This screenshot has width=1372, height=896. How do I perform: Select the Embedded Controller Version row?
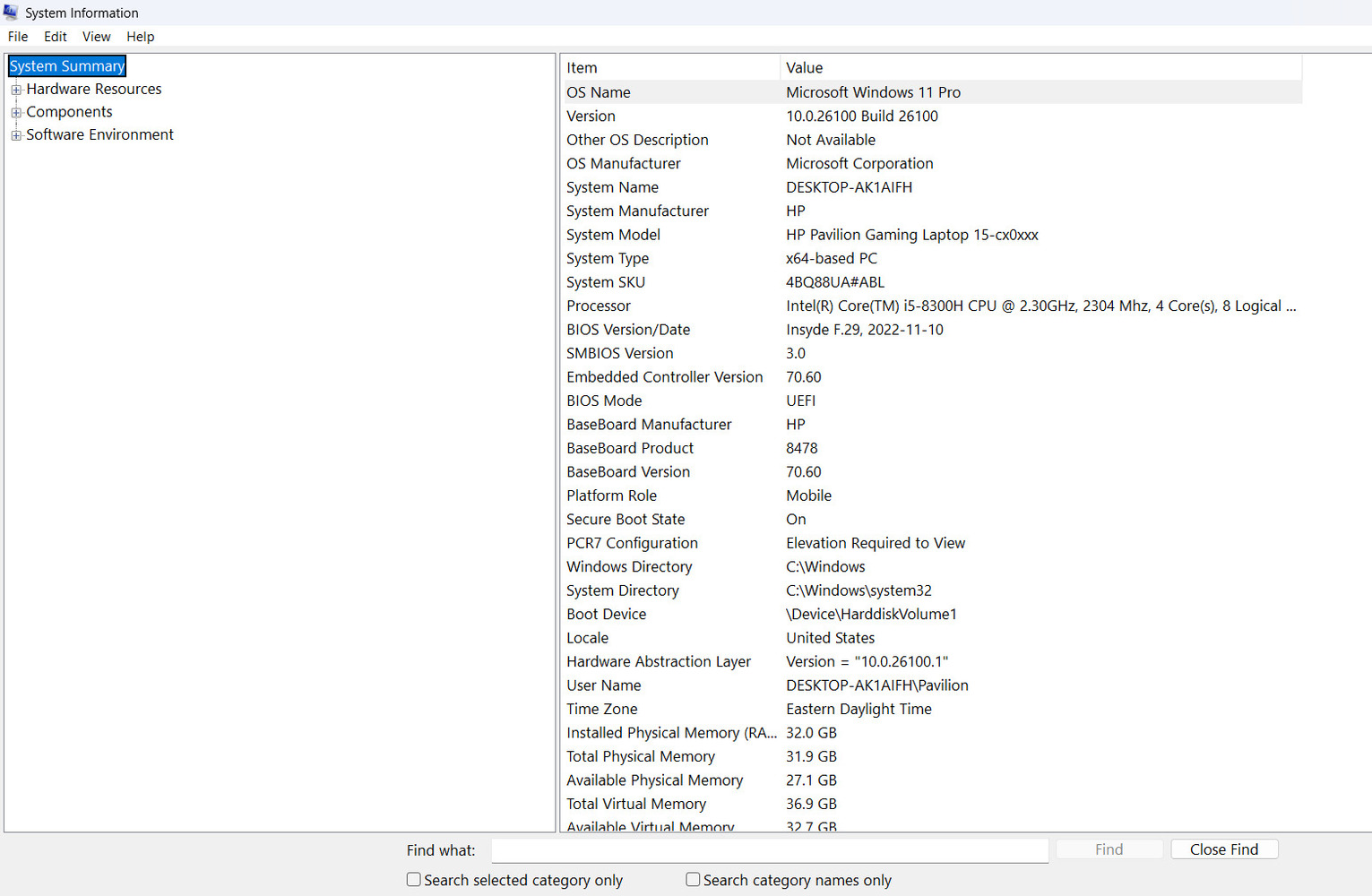932,377
